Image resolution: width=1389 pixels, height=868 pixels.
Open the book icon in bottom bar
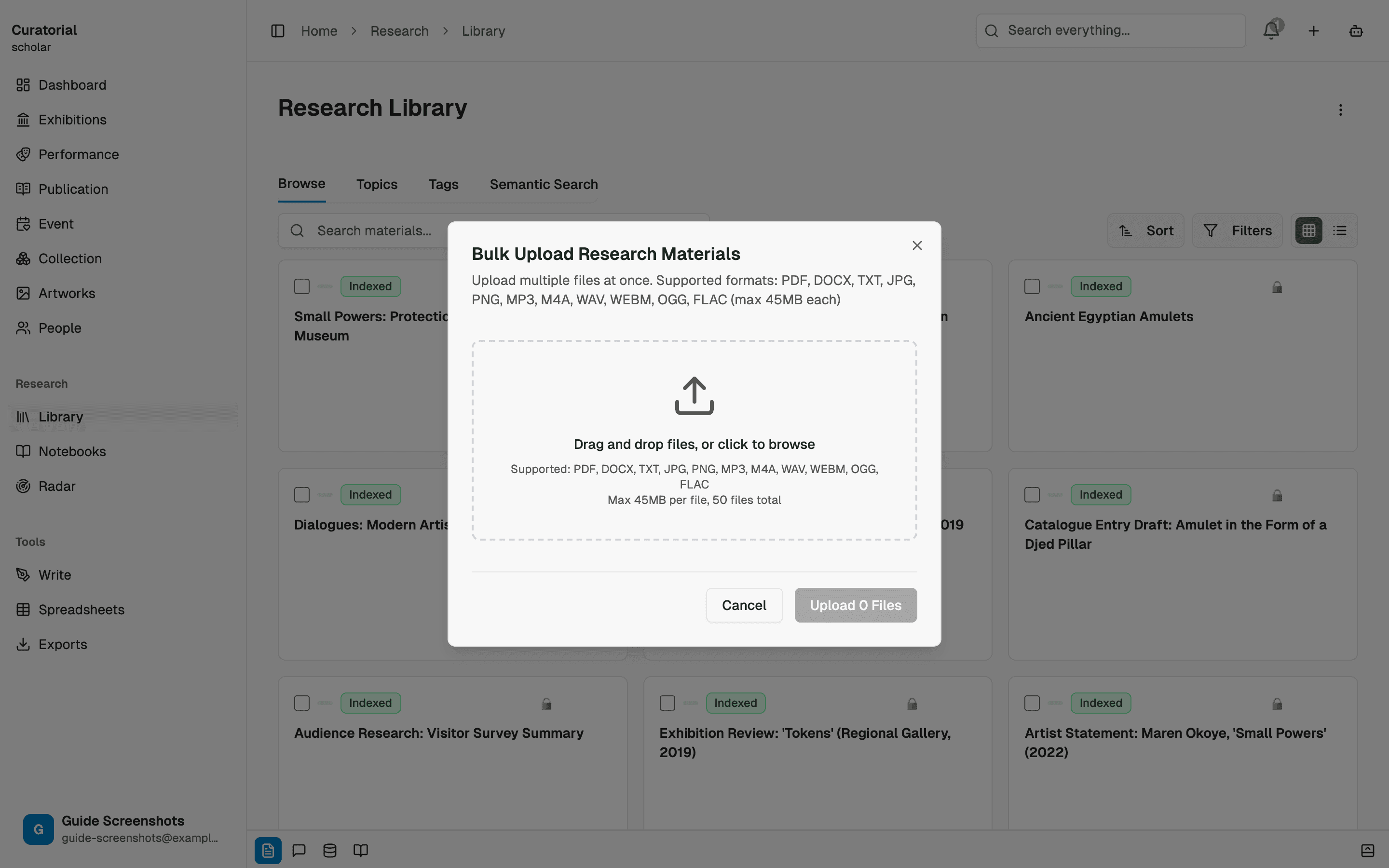(x=360, y=850)
